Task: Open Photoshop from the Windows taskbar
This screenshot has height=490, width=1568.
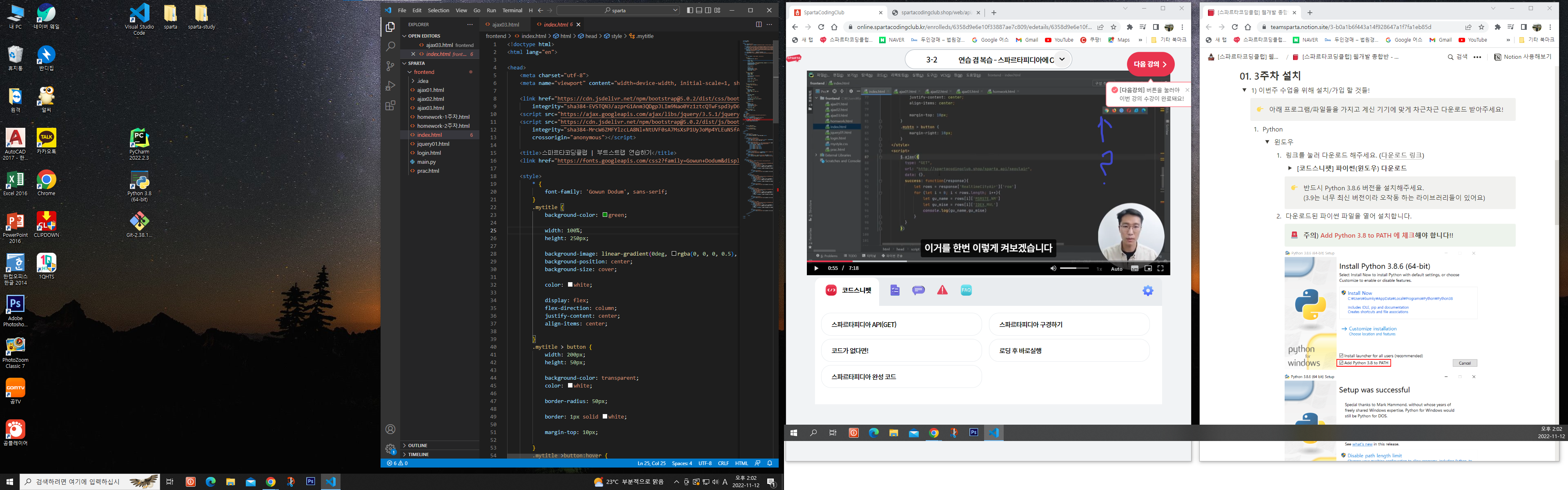Action: click(x=310, y=481)
